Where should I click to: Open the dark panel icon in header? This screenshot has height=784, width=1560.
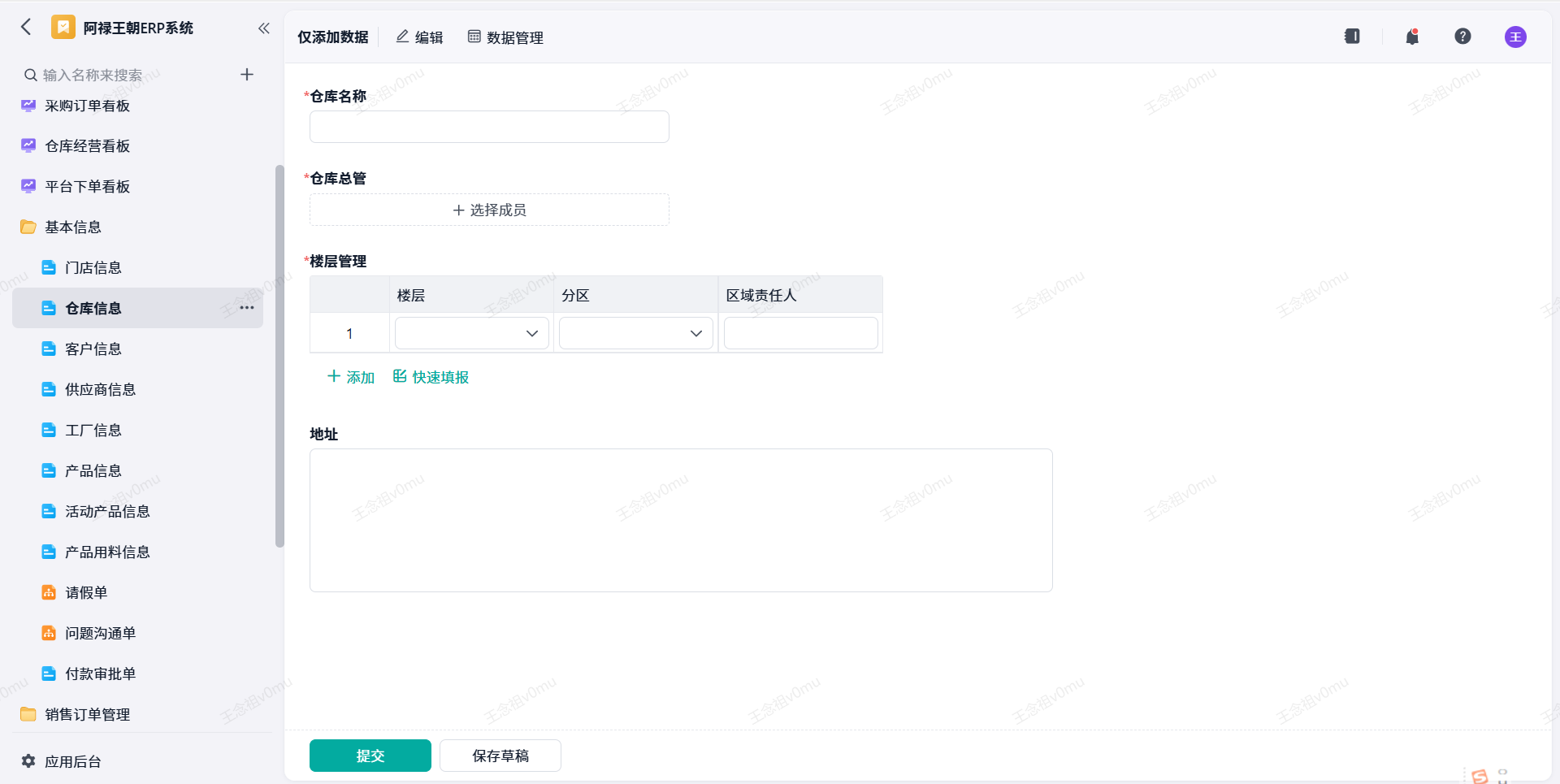click(x=1352, y=37)
